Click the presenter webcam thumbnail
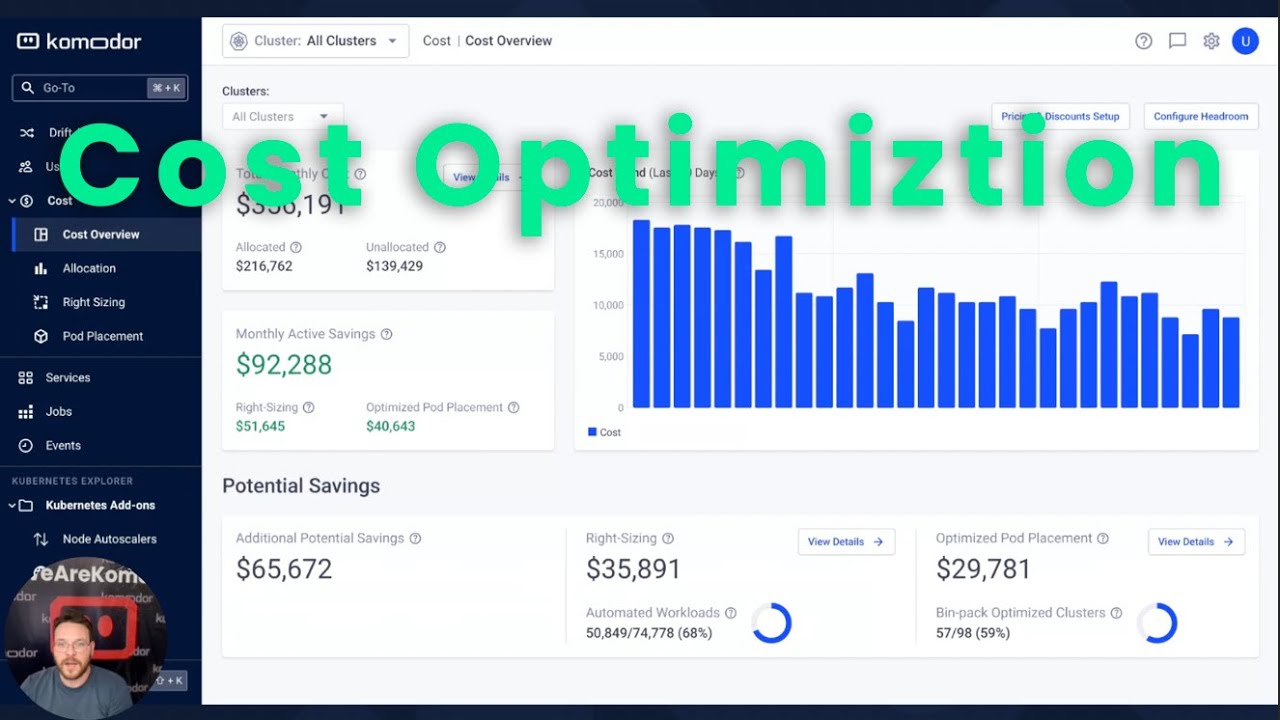1280x720 pixels. (86, 637)
